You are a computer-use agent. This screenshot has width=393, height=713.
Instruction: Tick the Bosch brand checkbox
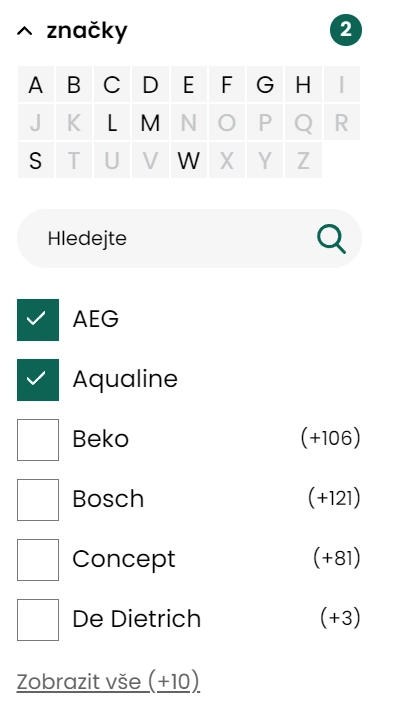coord(38,500)
